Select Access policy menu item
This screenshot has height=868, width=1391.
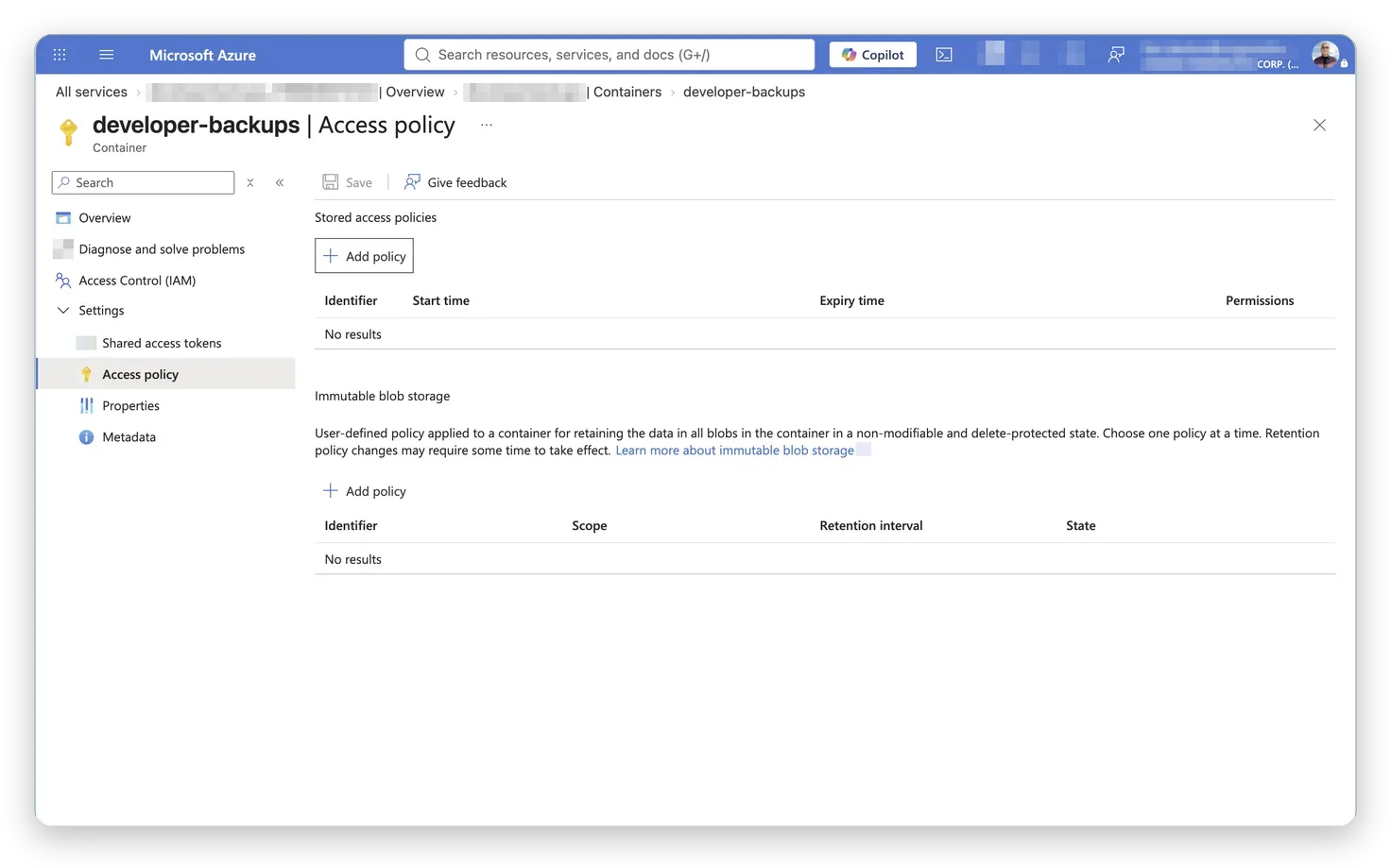coord(166,374)
